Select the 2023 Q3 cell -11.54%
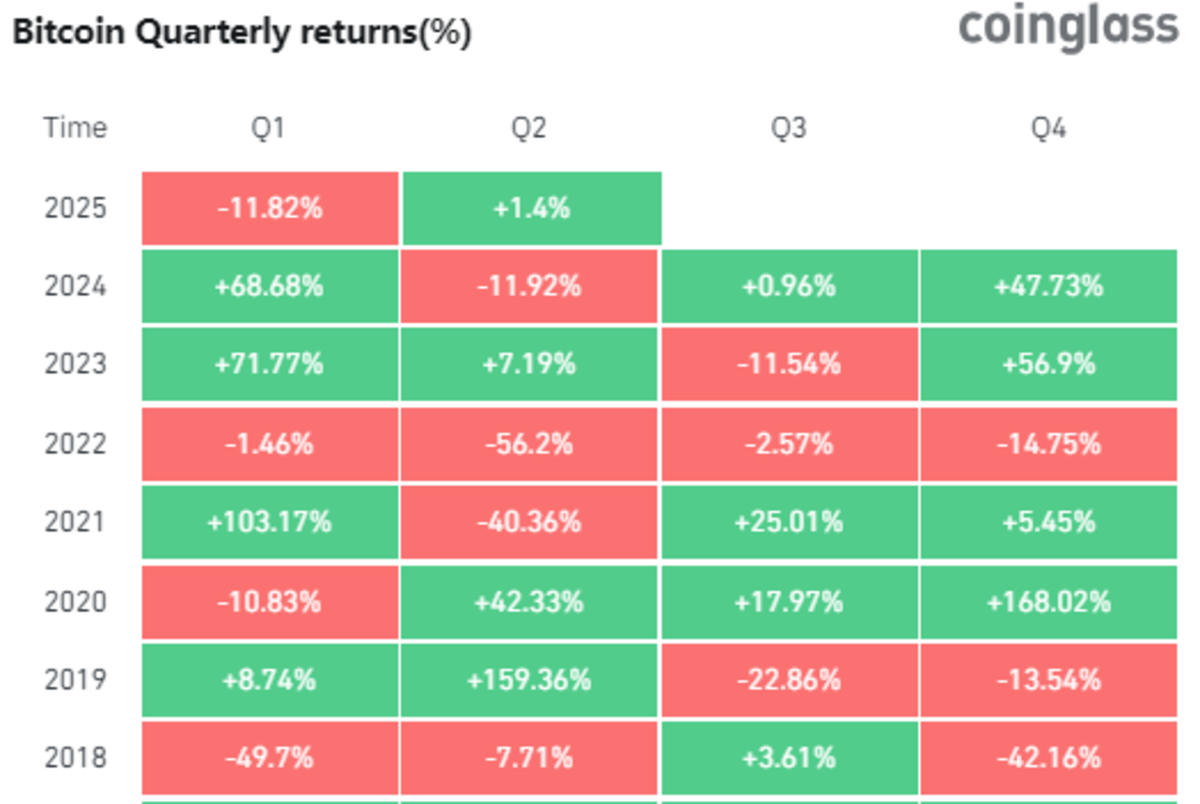Viewport: 1200px width, 804px height. [788, 364]
